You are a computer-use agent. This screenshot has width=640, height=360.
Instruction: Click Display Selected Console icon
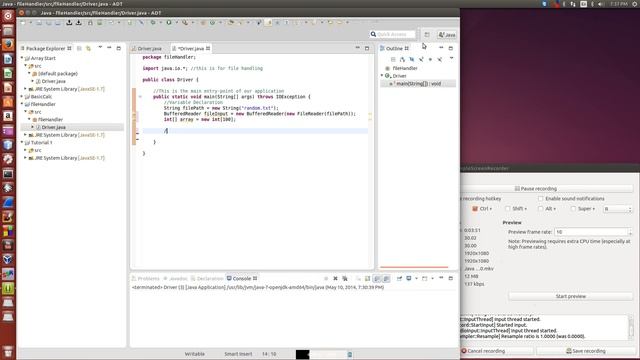click(409, 278)
